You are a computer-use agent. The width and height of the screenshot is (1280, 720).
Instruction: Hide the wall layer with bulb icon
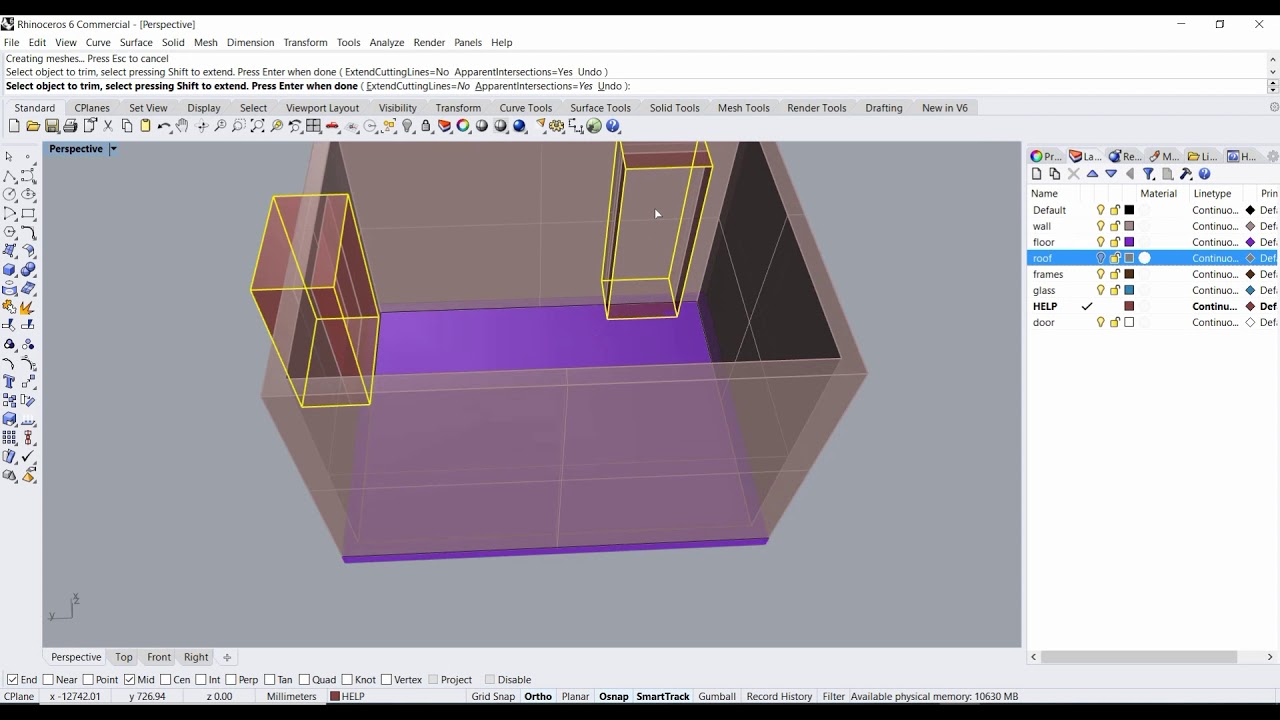[1101, 226]
